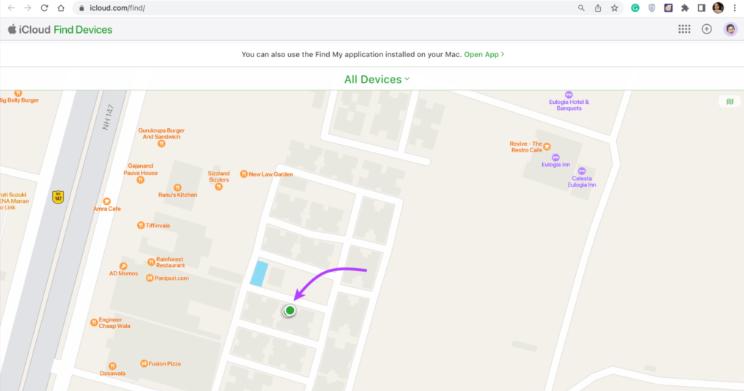The image size is (744, 391).
Task: Open the Chrome three-dot menu
Action: pyautogui.click(x=735, y=8)
